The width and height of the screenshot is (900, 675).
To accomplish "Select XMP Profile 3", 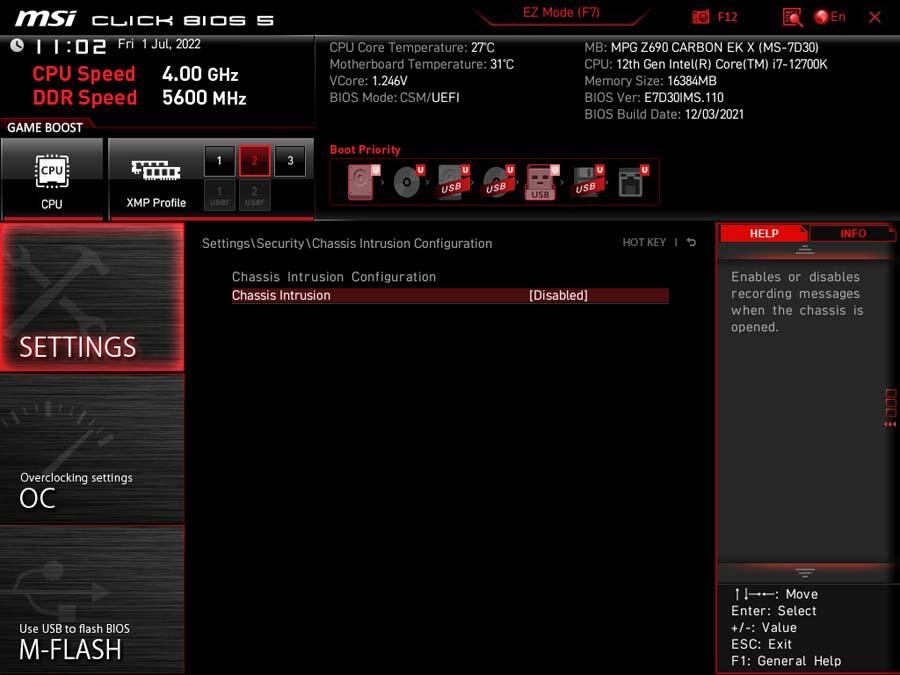I will pyautogui.click(x=290, y=160).
